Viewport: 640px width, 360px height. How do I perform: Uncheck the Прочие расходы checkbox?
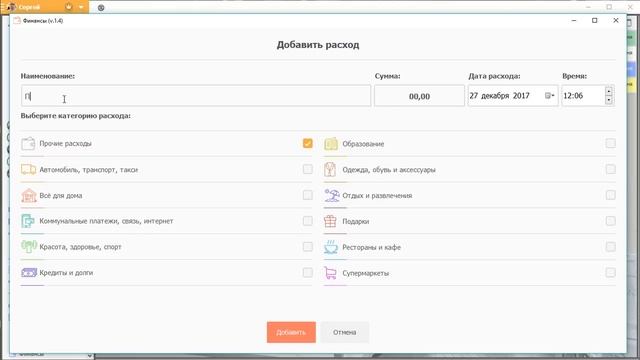coord(308,143)
